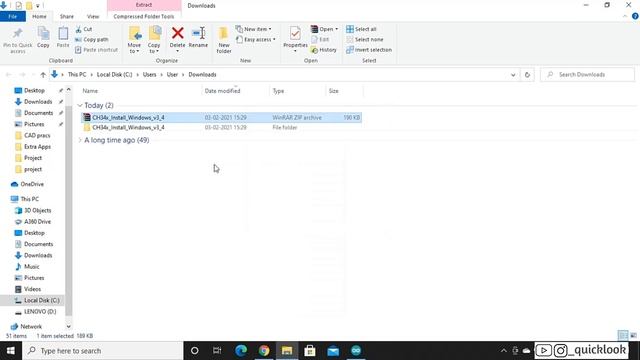Click This PC in address bar

[x=77, y=75]
